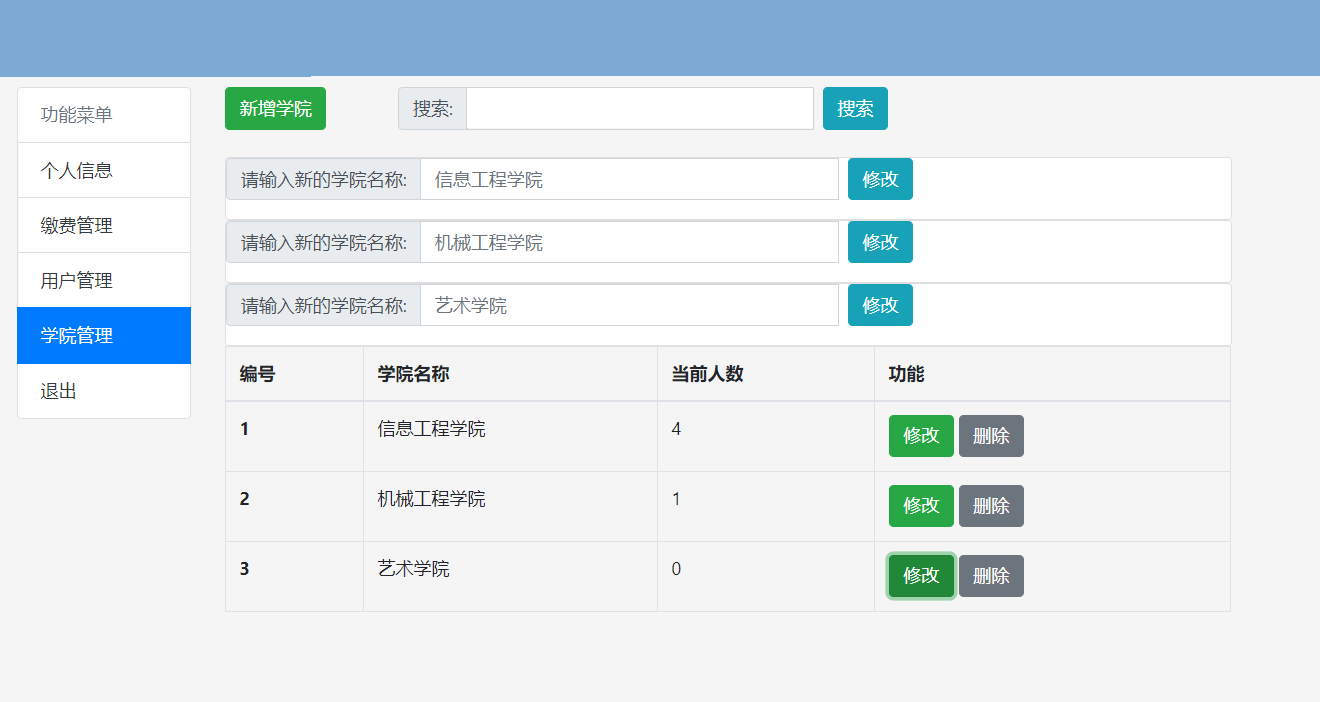The height and width of the screenshot is (702, 1320).
Task: Click the 当前人数 value 4
Action: 676,429
